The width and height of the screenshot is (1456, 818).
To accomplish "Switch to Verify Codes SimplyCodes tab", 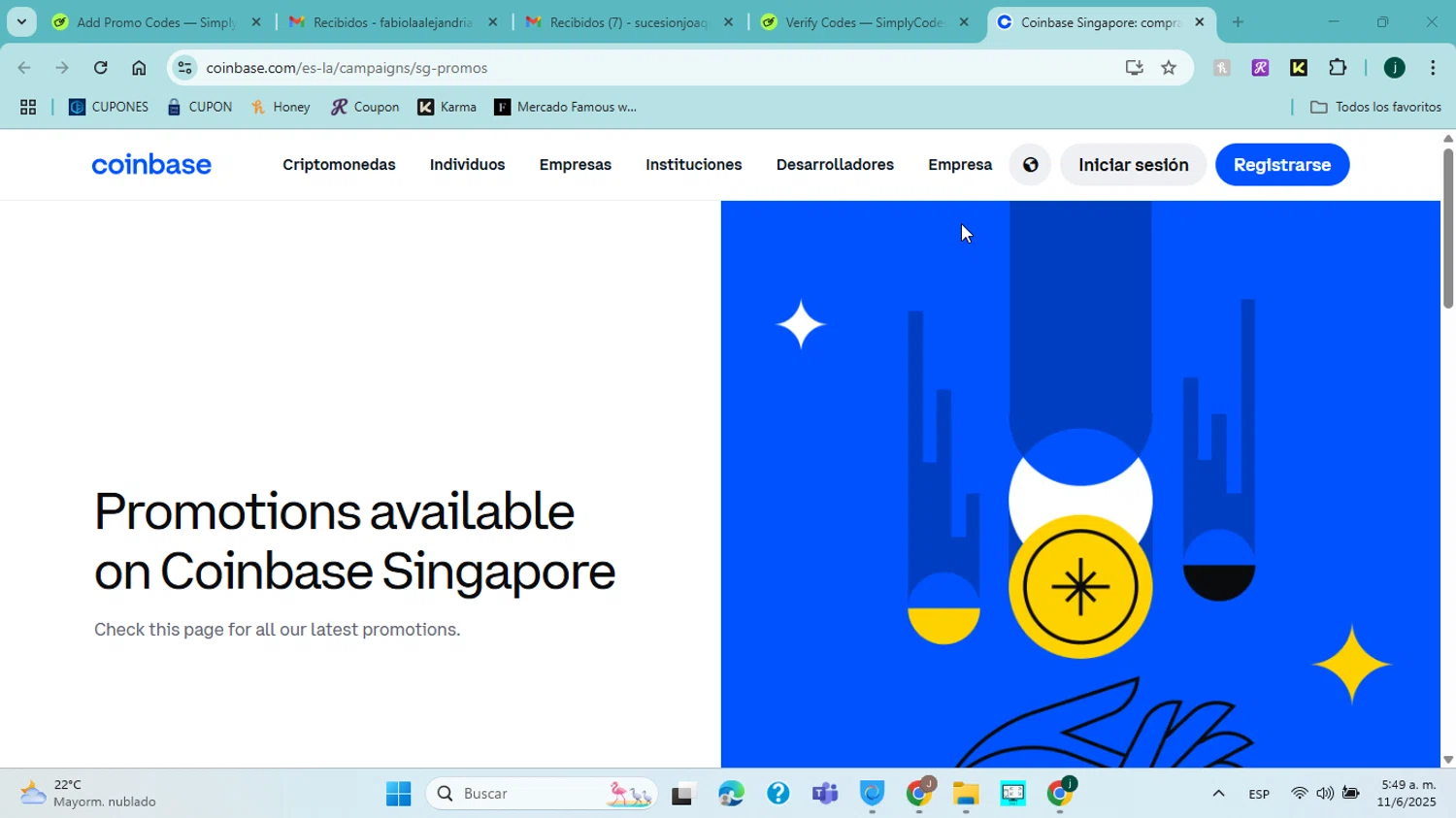I will pos(864,22).
